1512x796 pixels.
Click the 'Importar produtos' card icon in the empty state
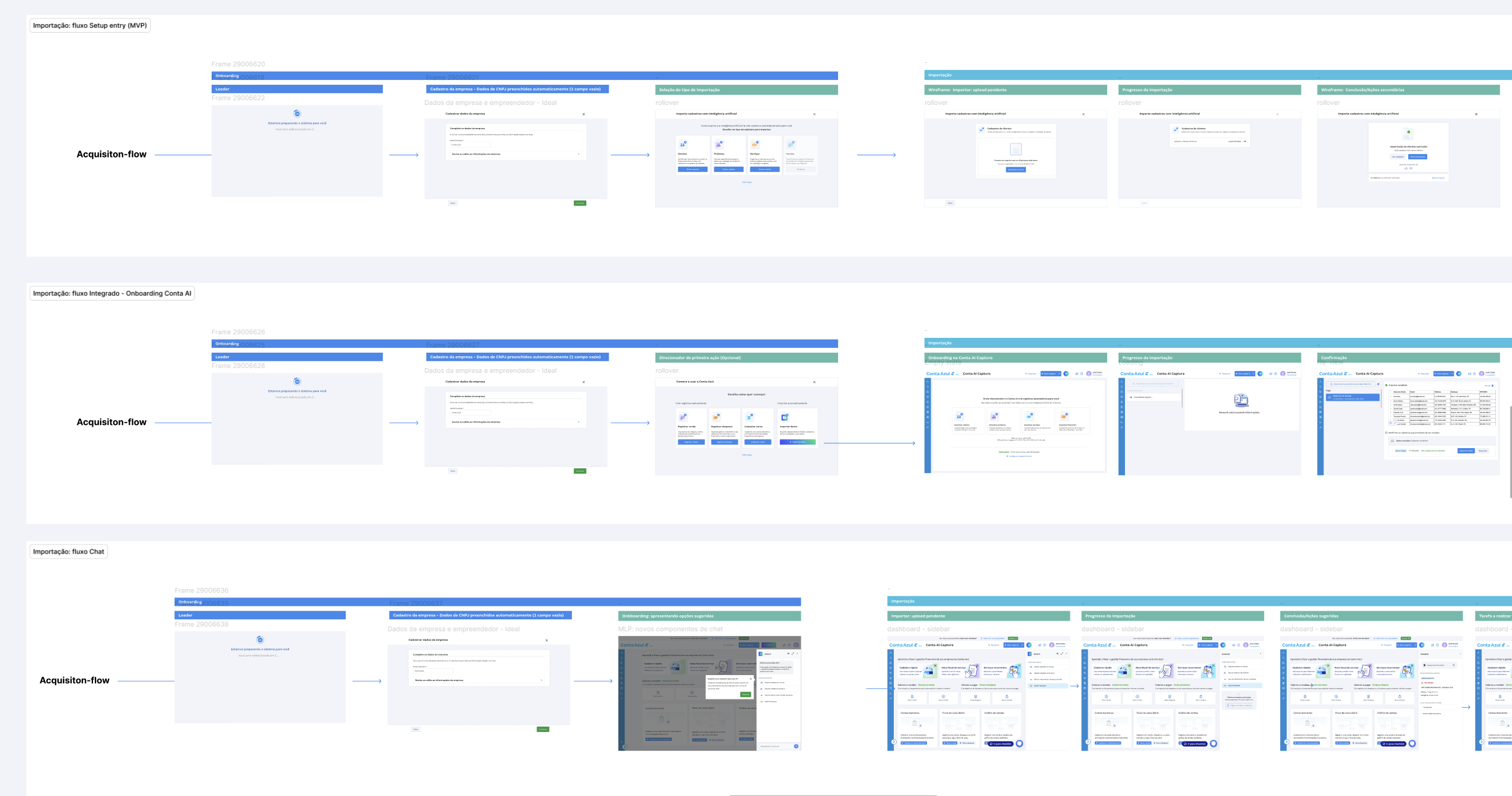pos(994,416)
